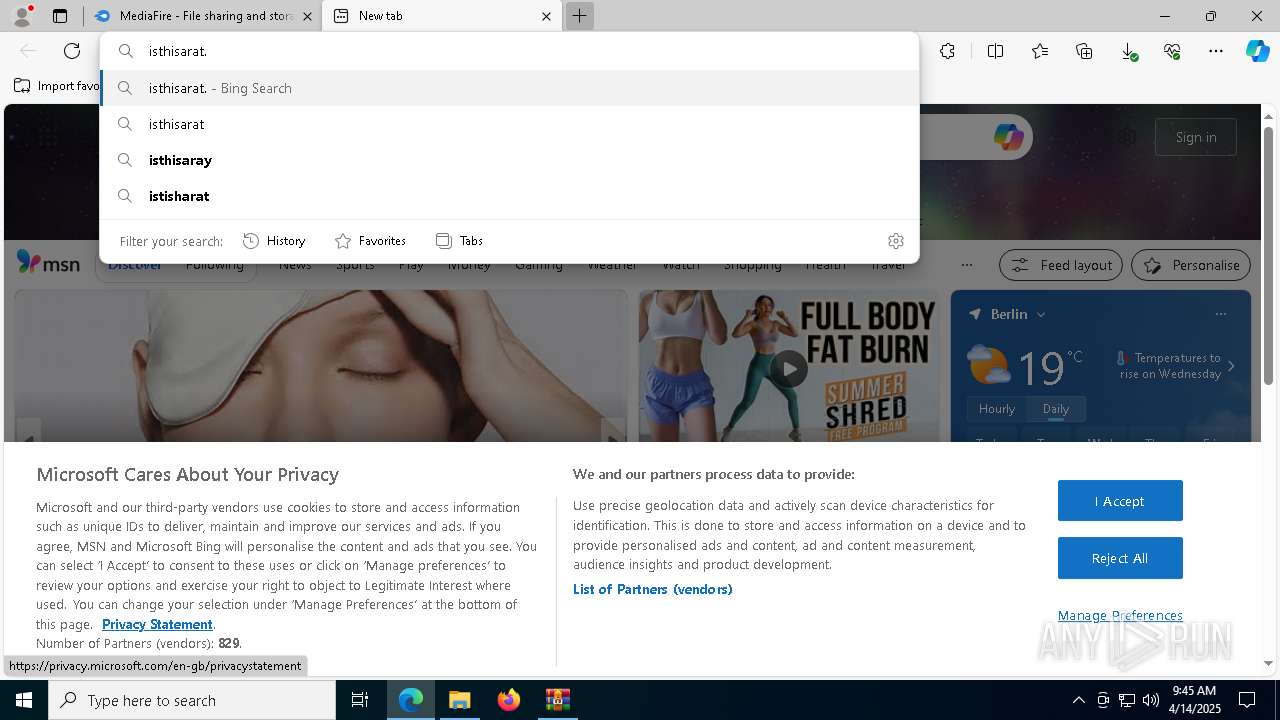Click the Sign in button
Screen dimensions: 1280x720
pos(1196,137)
